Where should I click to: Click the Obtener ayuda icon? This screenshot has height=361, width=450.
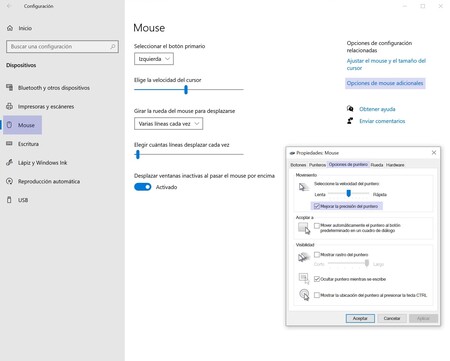pos(350,109)
